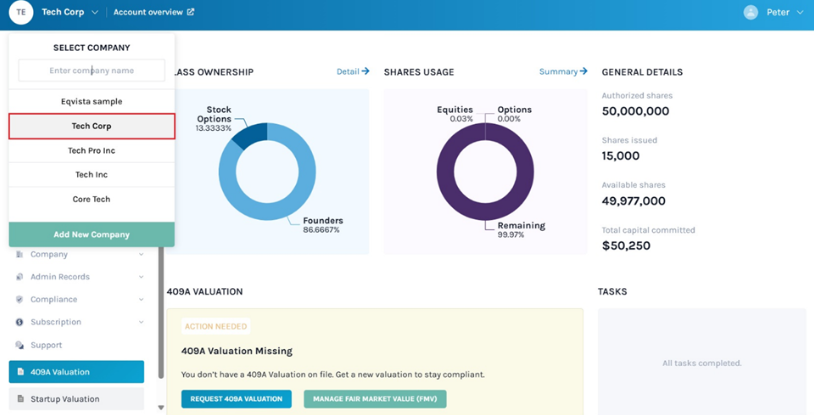
Task: Switch to Core Tech company
Action: point(92,199)
